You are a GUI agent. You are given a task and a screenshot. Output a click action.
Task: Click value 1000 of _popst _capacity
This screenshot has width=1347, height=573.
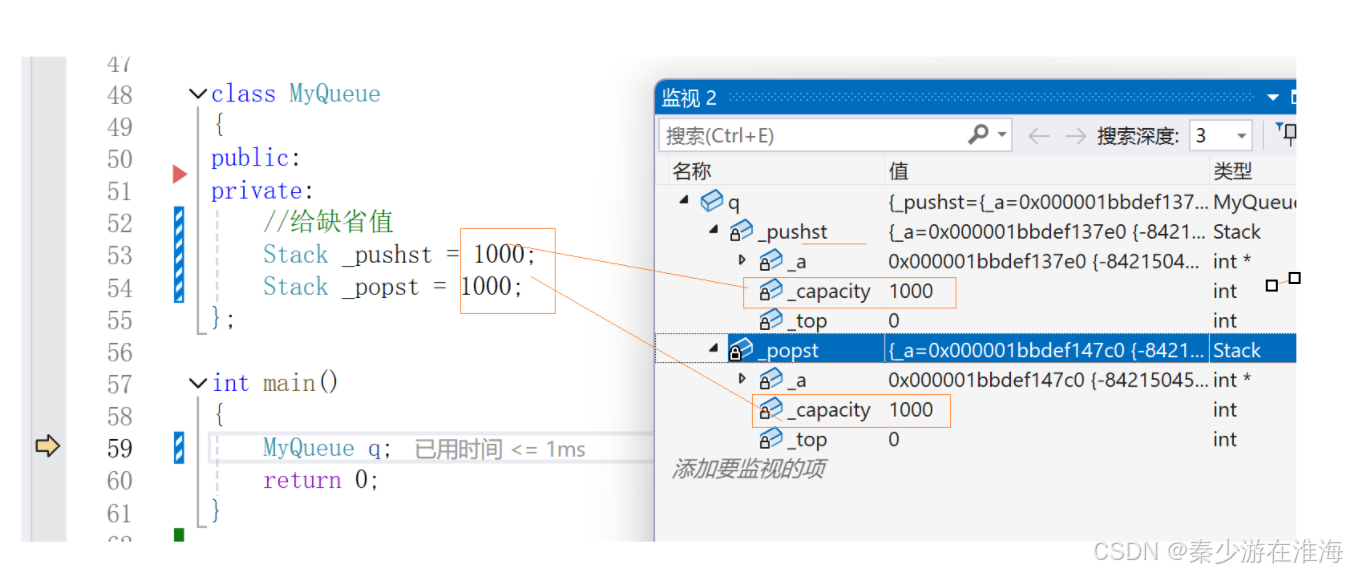click(910, 410)
